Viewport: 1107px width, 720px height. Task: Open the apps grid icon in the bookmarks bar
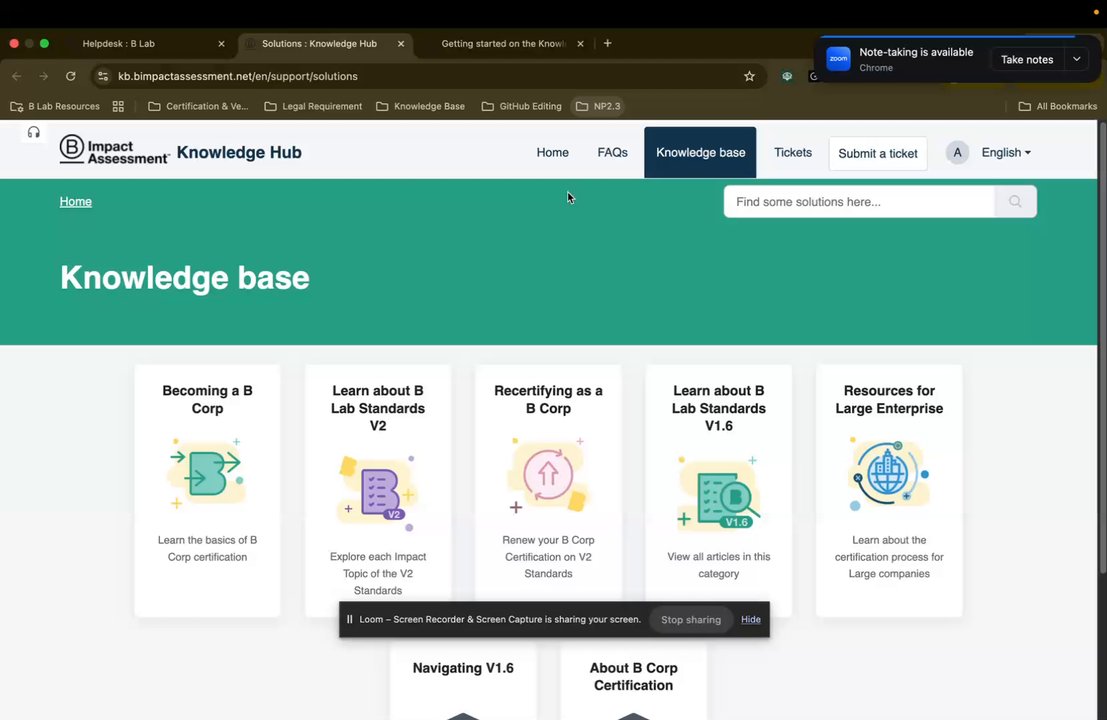point(118,107)
